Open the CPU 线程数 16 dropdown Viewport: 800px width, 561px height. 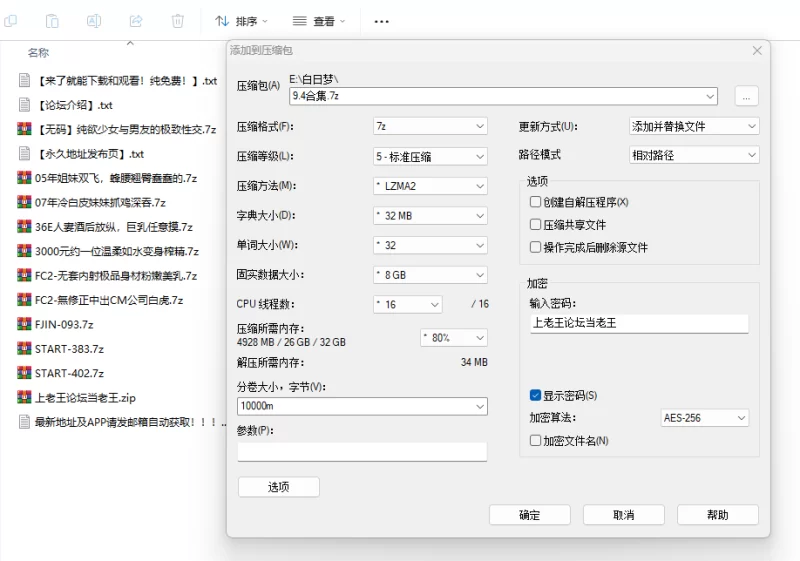pos(408,304)
